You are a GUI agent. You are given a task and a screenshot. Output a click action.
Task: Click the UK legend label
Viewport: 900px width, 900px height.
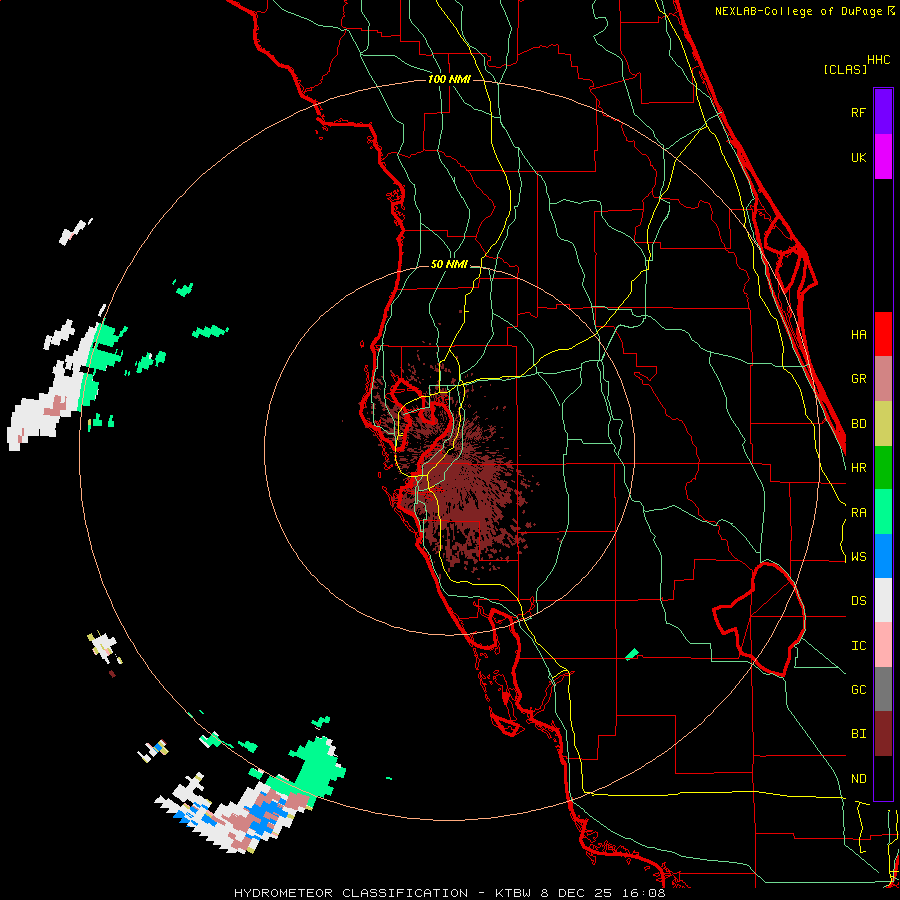[858, 157]
